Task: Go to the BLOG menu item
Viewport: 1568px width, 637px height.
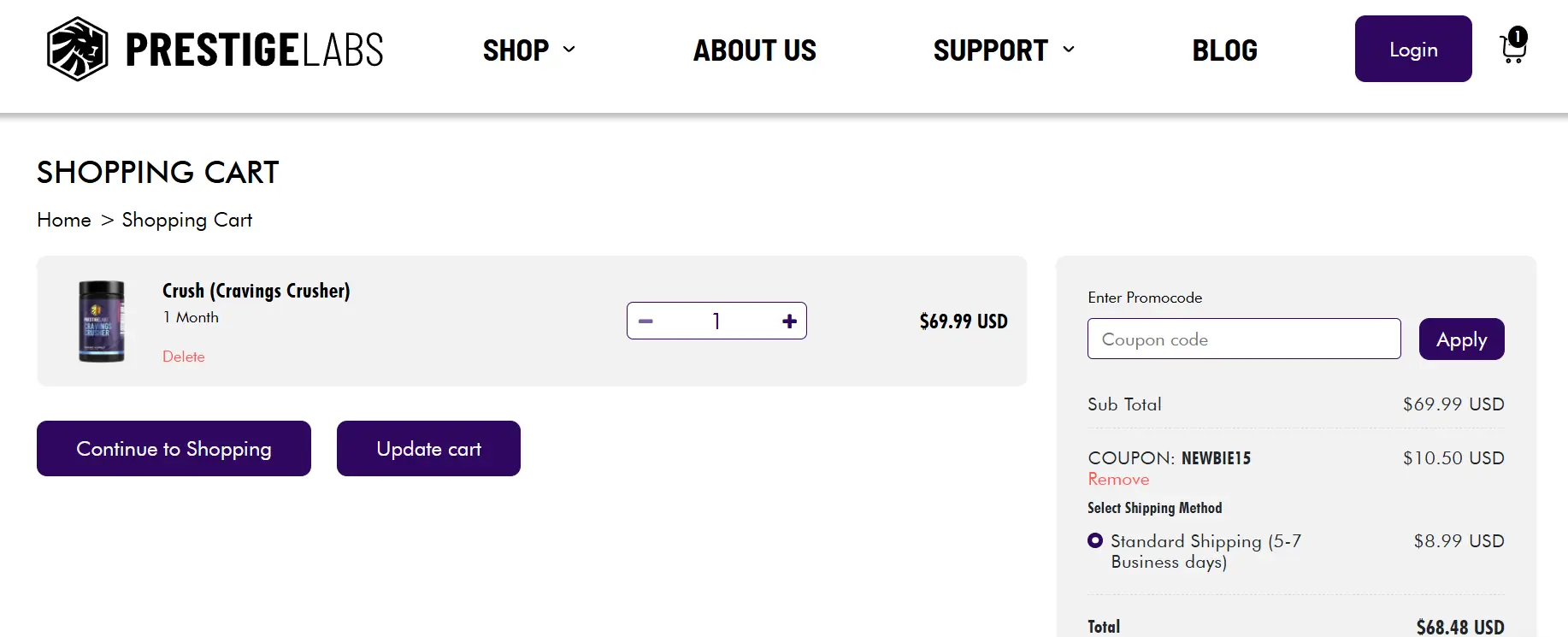Action: pos(1224,50)
